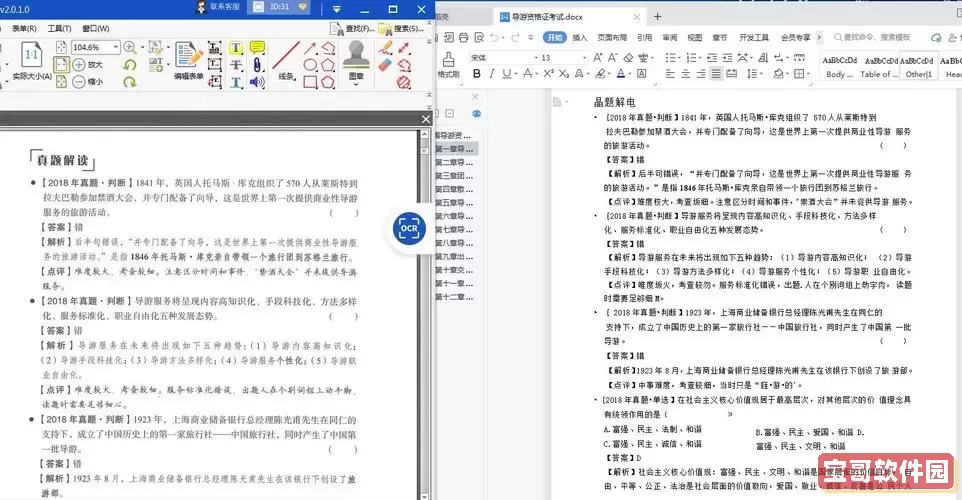
Task: Select the rectangle shape tool
Action: coord(310,82)
